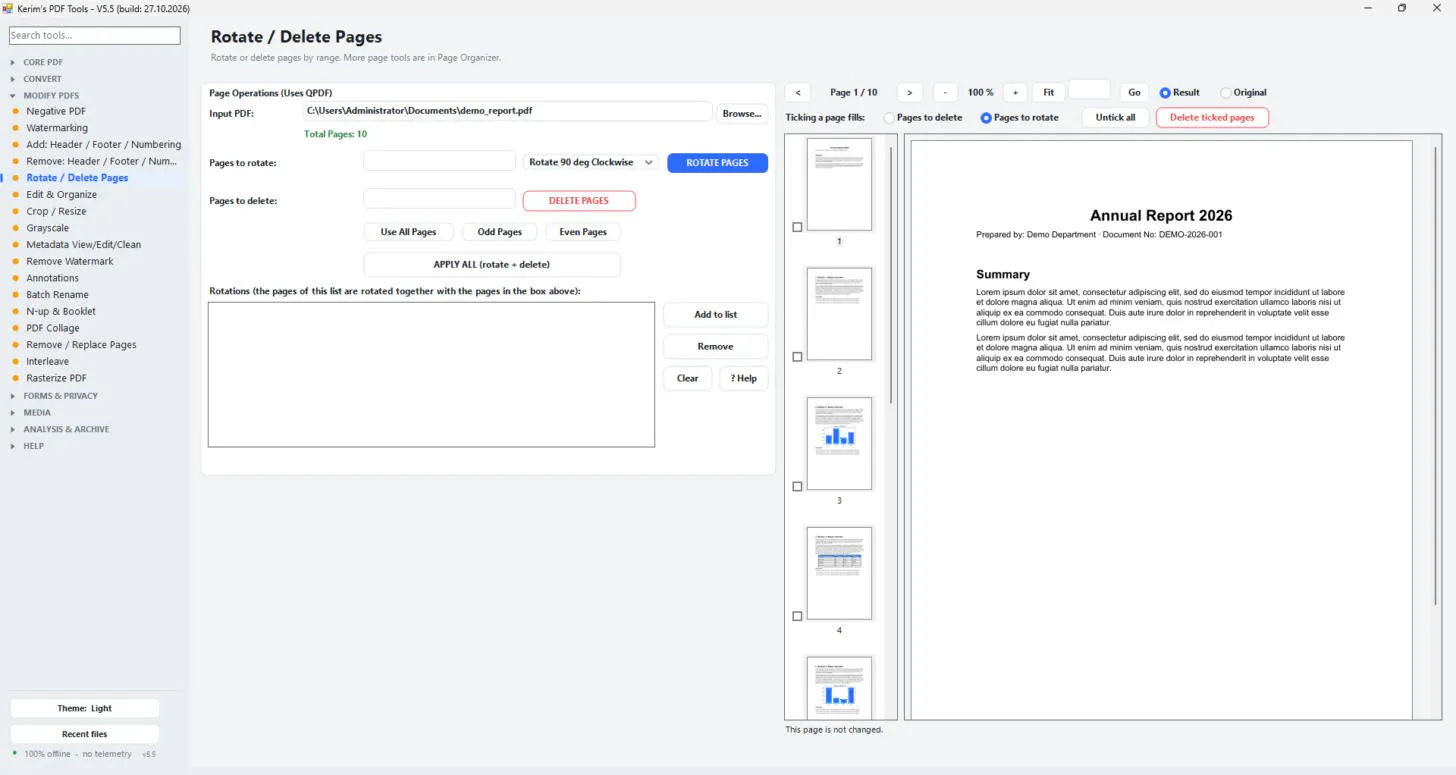Screen dimensions: 1456x775
Task: Expand the CORE PDF category
Action: (x=42, y=62)
